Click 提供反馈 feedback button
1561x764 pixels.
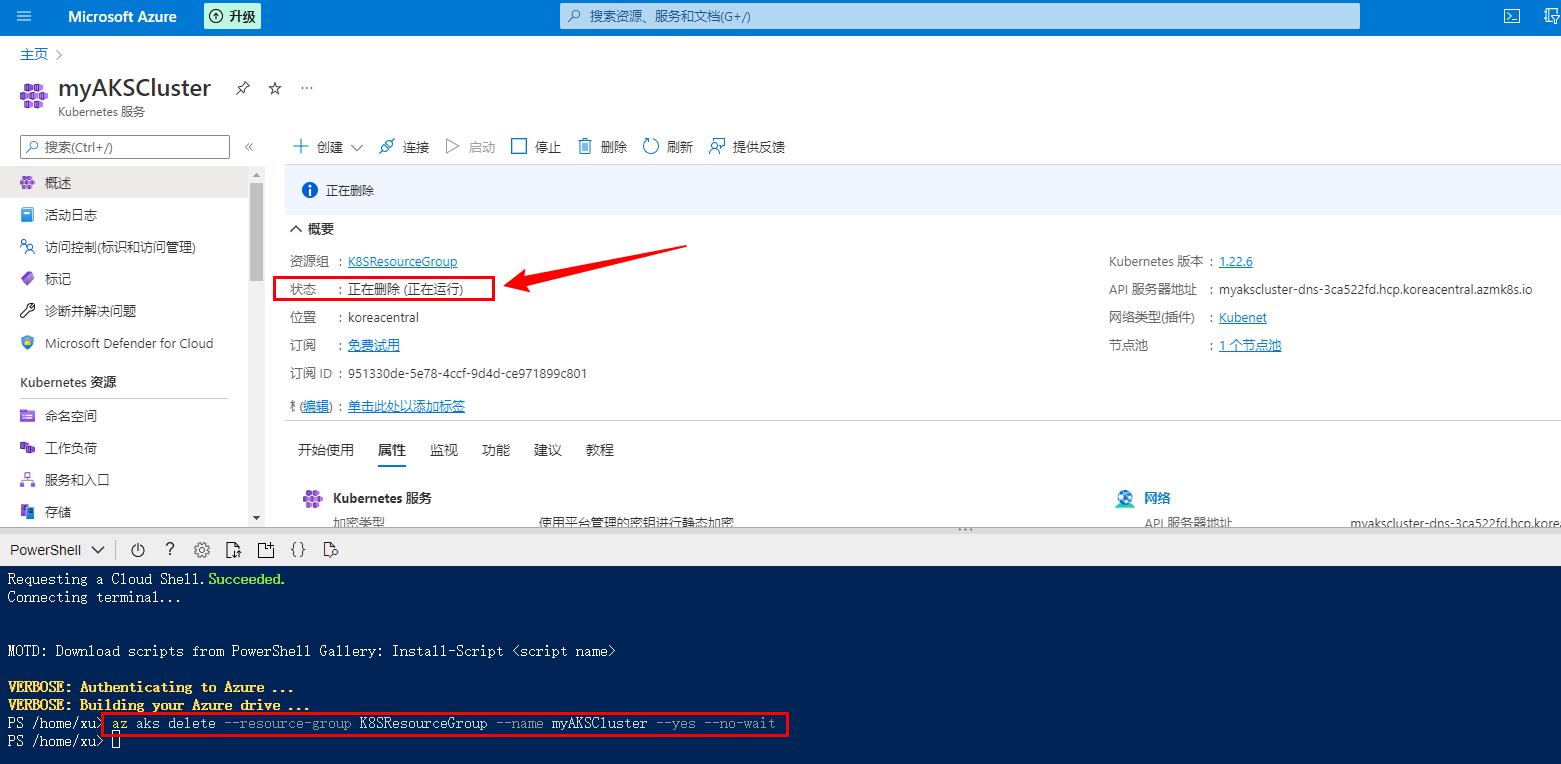tap(747, 147)
